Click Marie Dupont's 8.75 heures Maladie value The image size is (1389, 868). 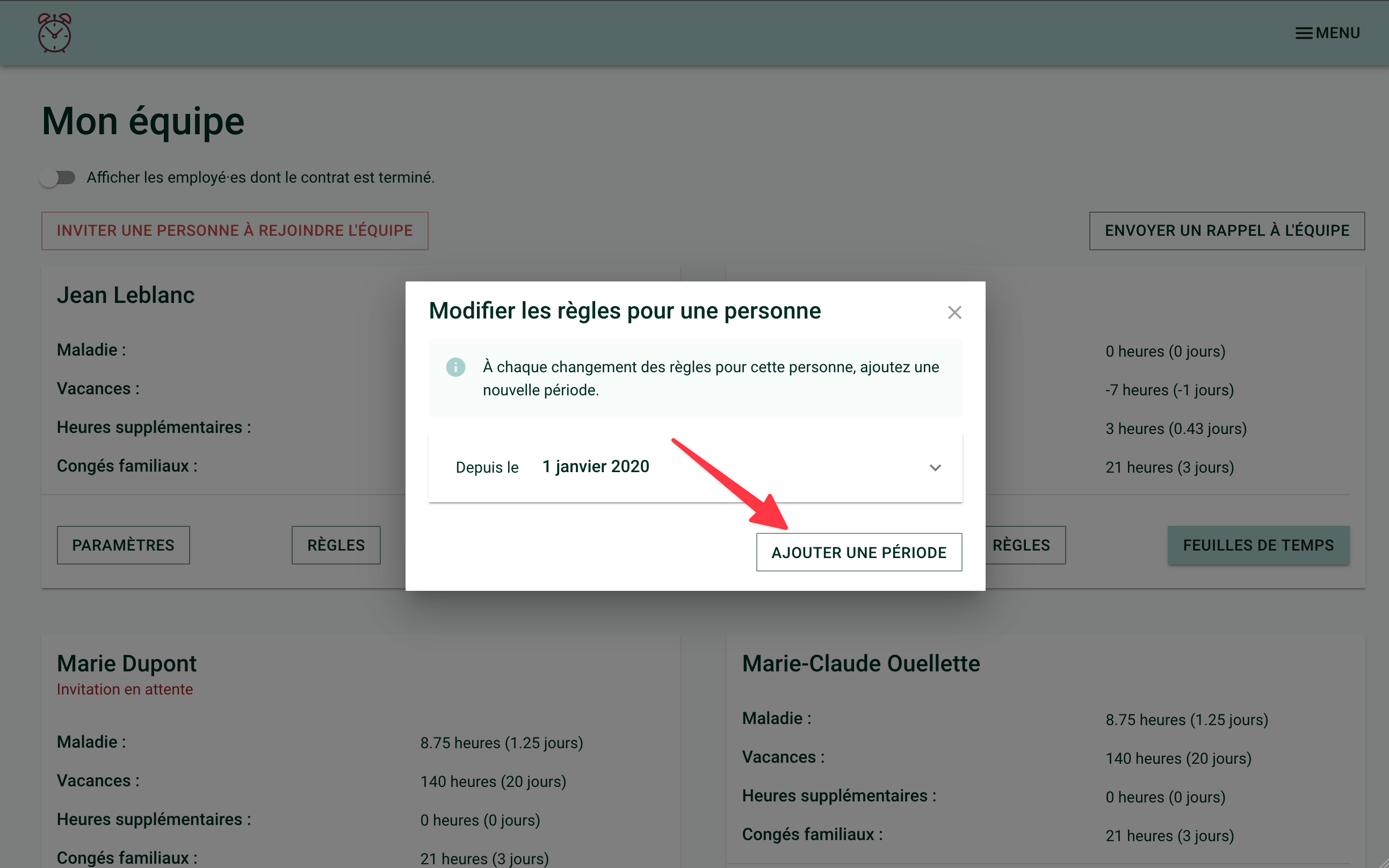[x=501, y=743]
